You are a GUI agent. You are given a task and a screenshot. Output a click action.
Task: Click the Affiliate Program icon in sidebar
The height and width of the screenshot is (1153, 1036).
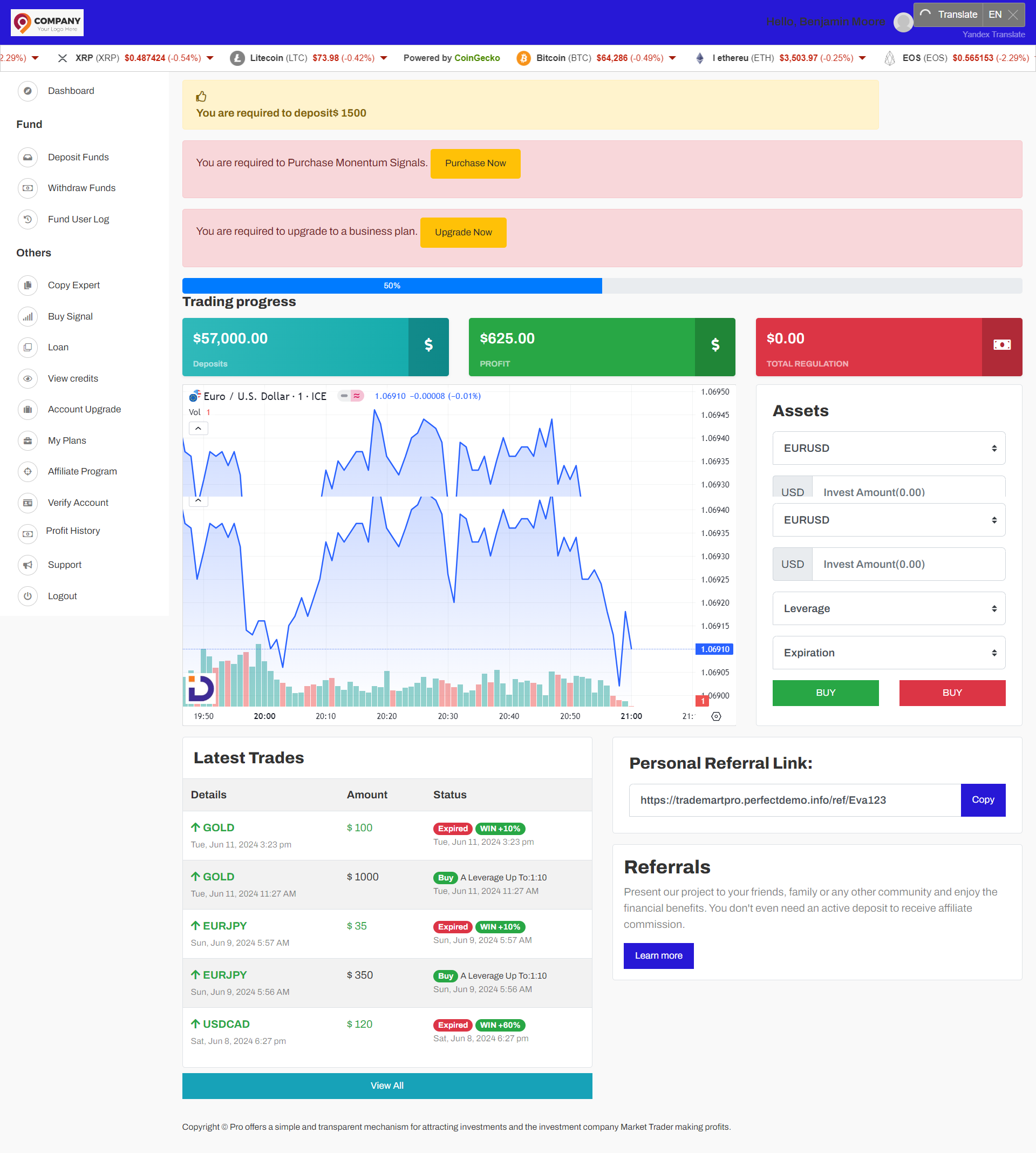27,471
